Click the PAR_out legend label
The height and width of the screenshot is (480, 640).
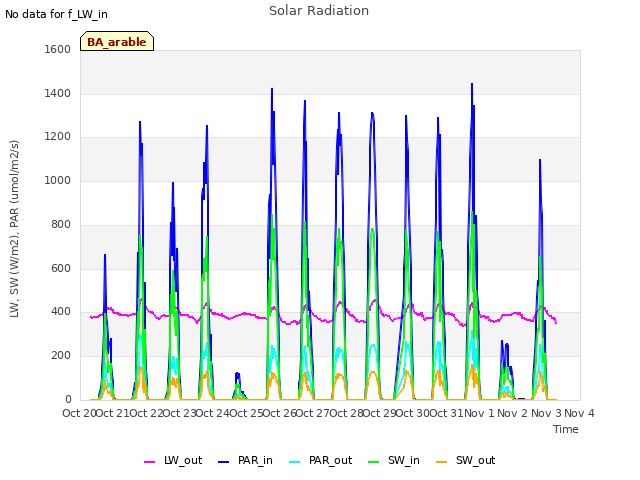(x=330, y=460)
